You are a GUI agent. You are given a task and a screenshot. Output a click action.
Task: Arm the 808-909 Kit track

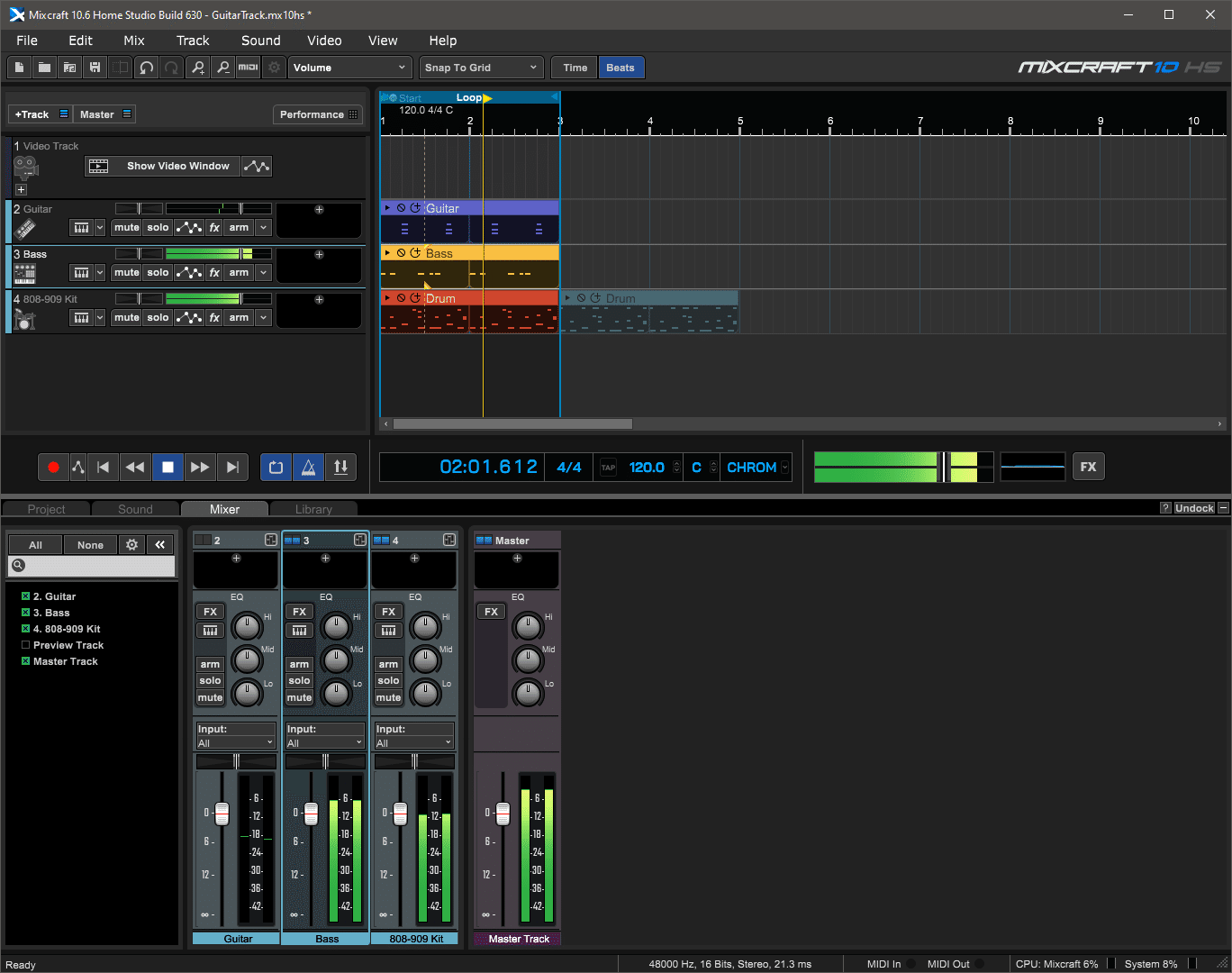(x=239, y=318)
